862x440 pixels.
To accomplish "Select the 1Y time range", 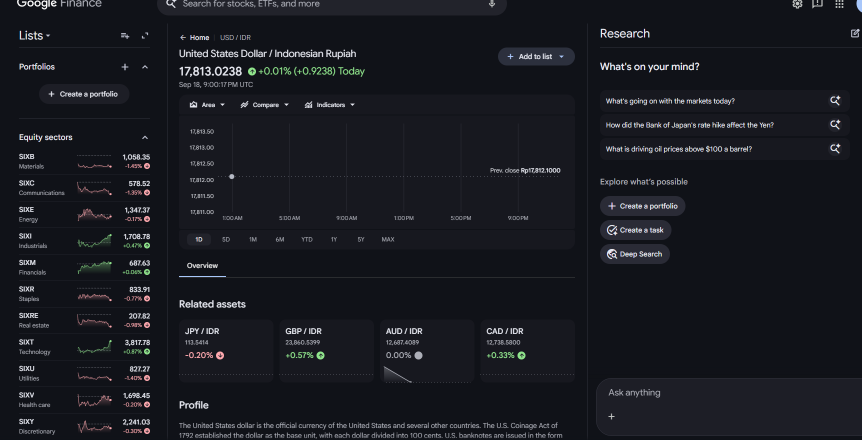I will (334, 239).
